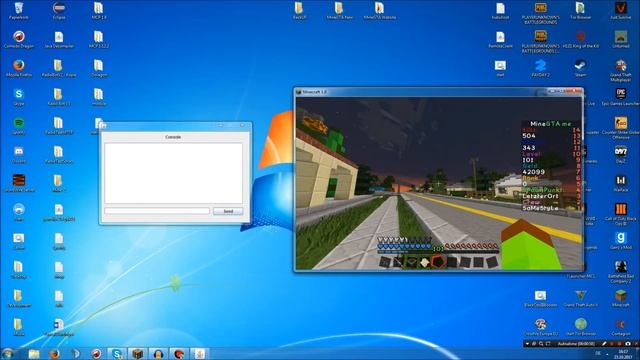The height and width of the screenshot is (360, 640).
Task: Select the Comodo Dragon desktop icon
Action: [19, 40]
